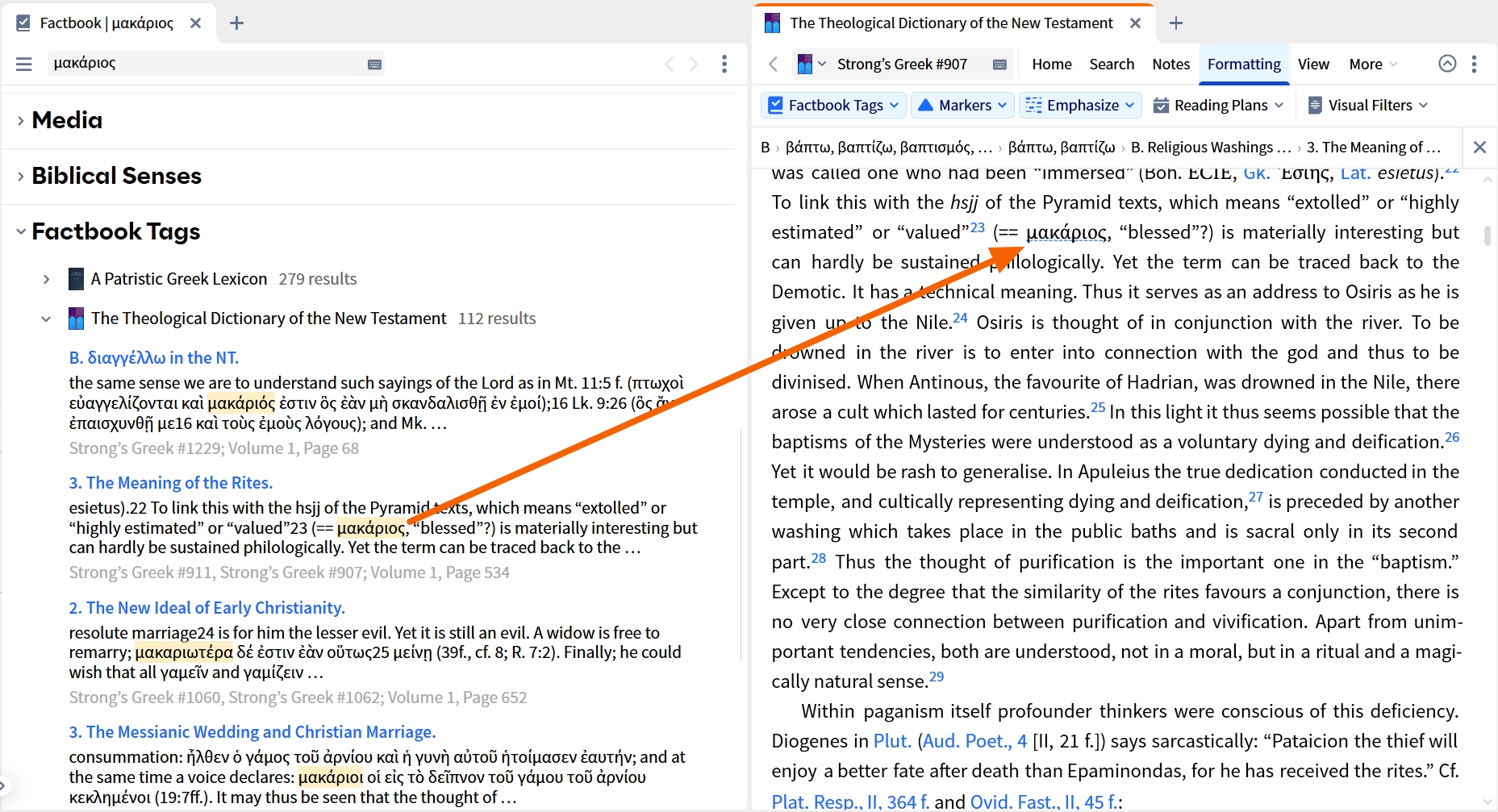Click the Theological Dictionary book icon in Factbook Tags
The image size is (1498, 812).
pos(76,319)
